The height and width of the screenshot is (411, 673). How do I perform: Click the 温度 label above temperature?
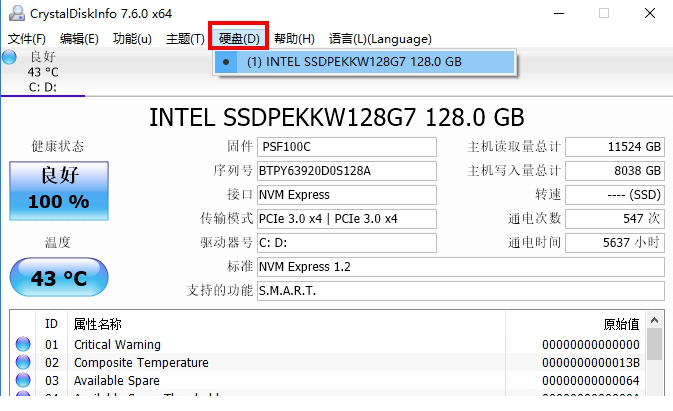[x=58, y=242]
